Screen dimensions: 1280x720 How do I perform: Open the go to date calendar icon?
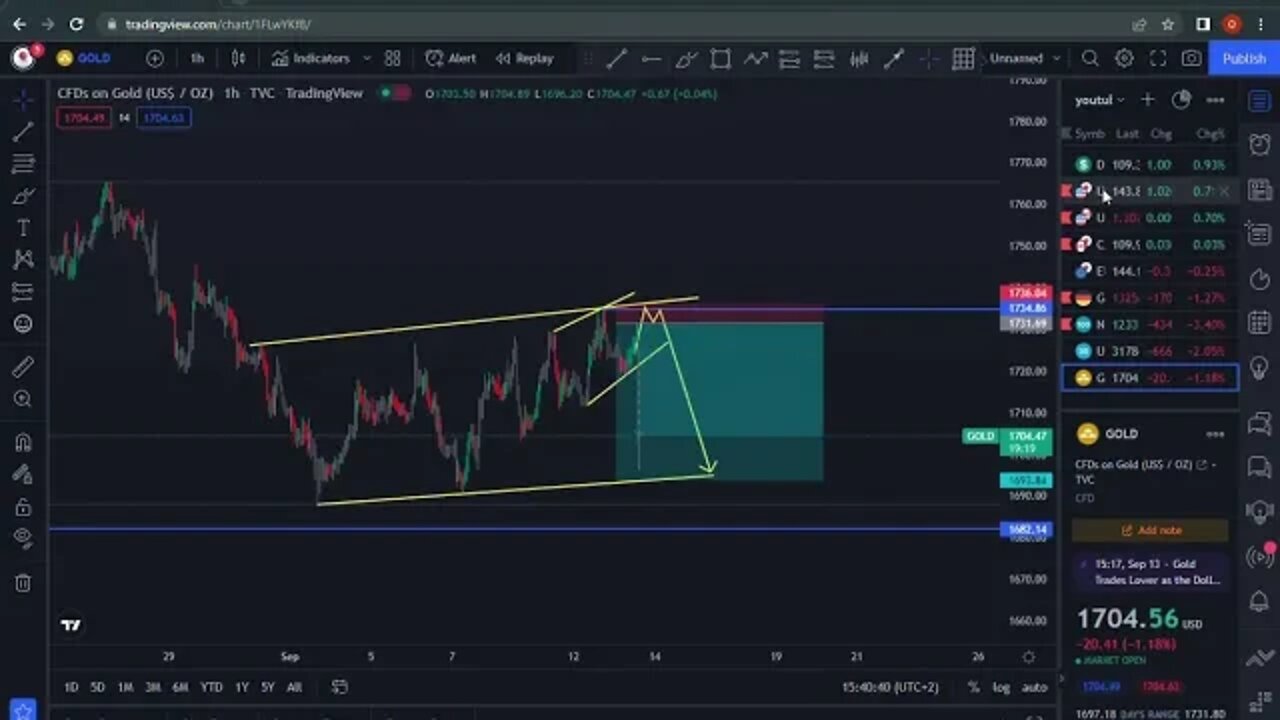tap(340, 687)
